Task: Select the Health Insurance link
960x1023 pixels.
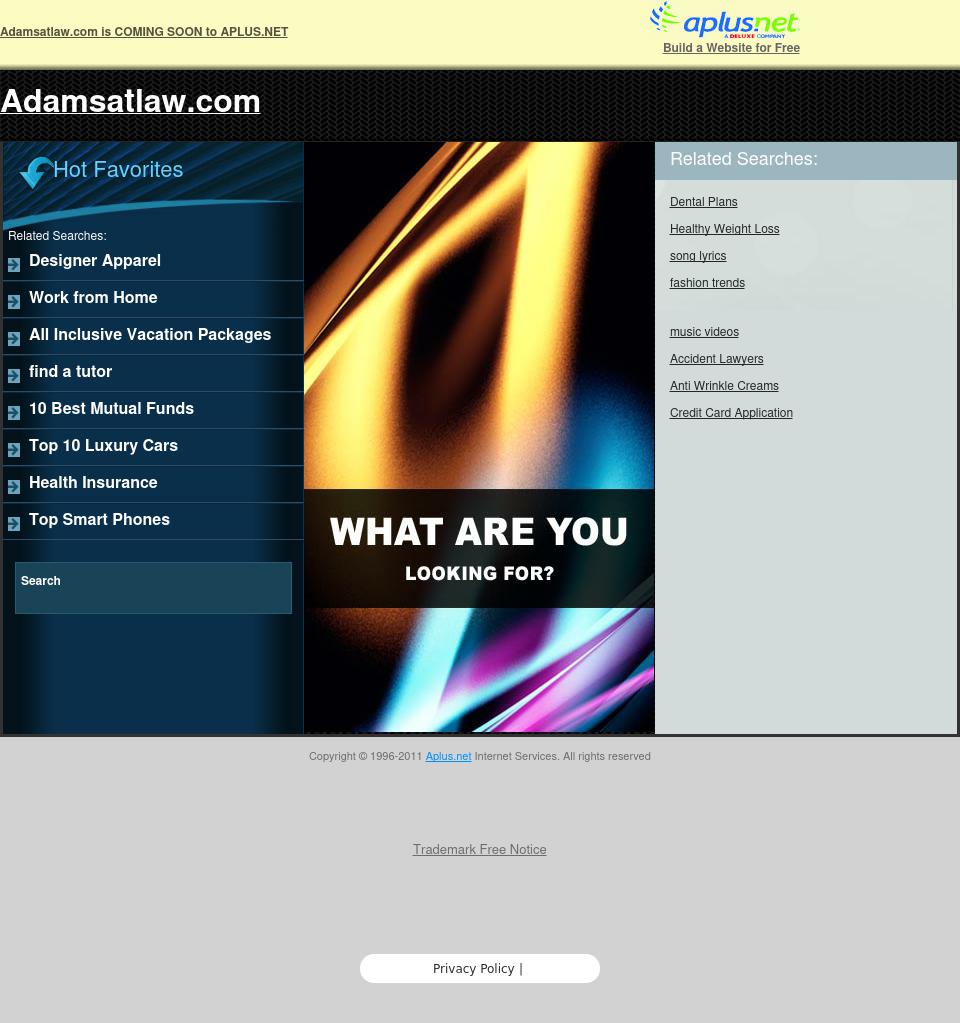Action: tap(93, 483)
